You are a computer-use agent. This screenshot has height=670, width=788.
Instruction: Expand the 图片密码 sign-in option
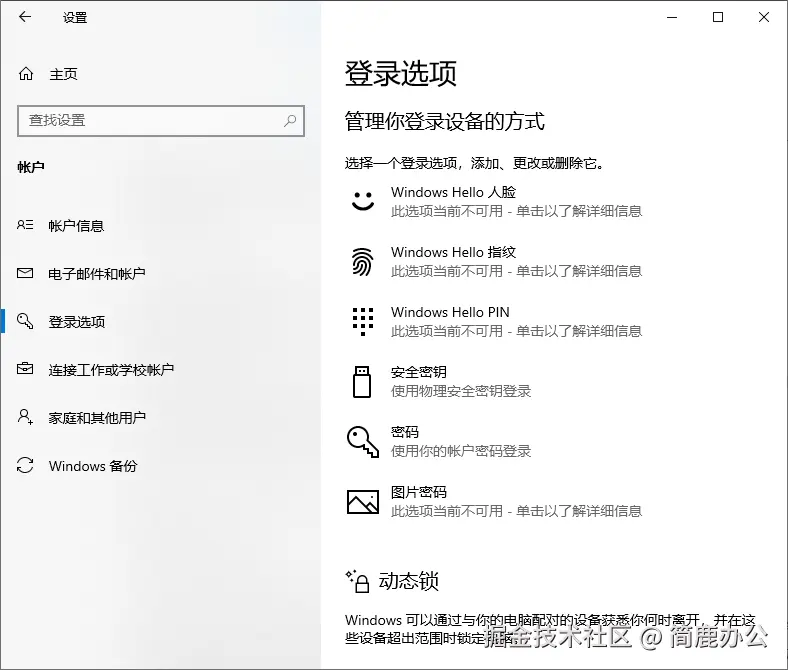494,502
